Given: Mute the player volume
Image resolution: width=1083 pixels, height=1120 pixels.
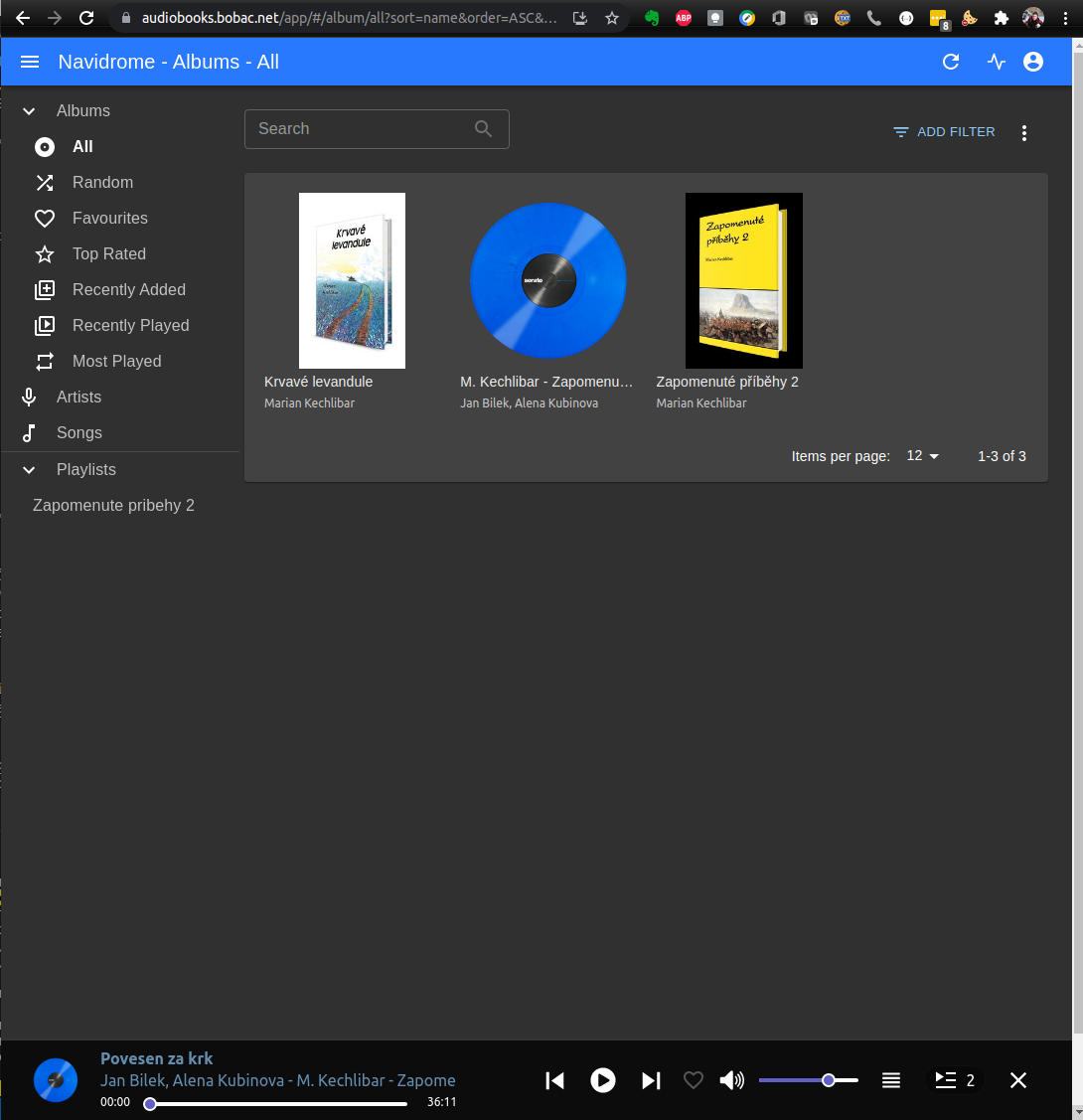Looking at the screenshot, I should coord(731,1080).
